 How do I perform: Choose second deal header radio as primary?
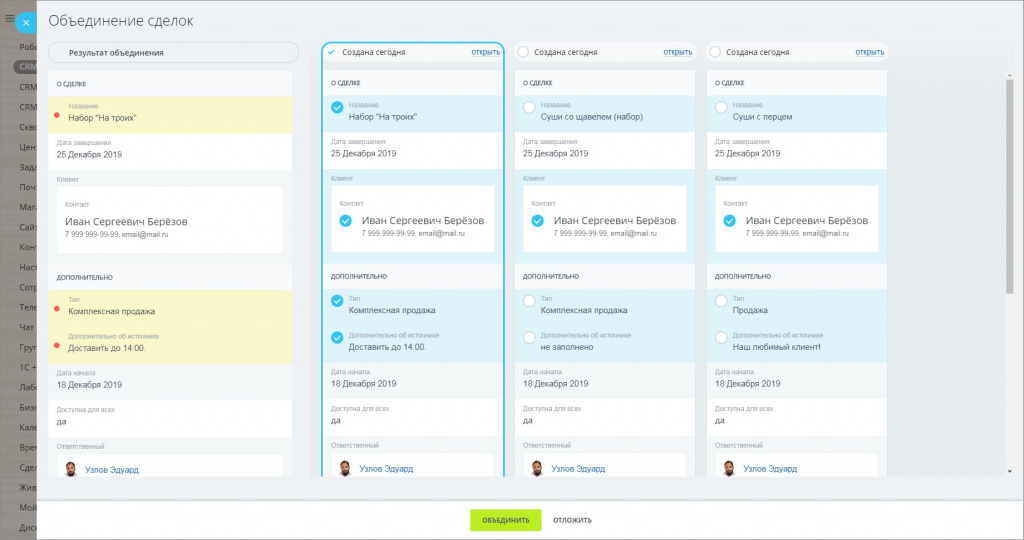(523, 52)
